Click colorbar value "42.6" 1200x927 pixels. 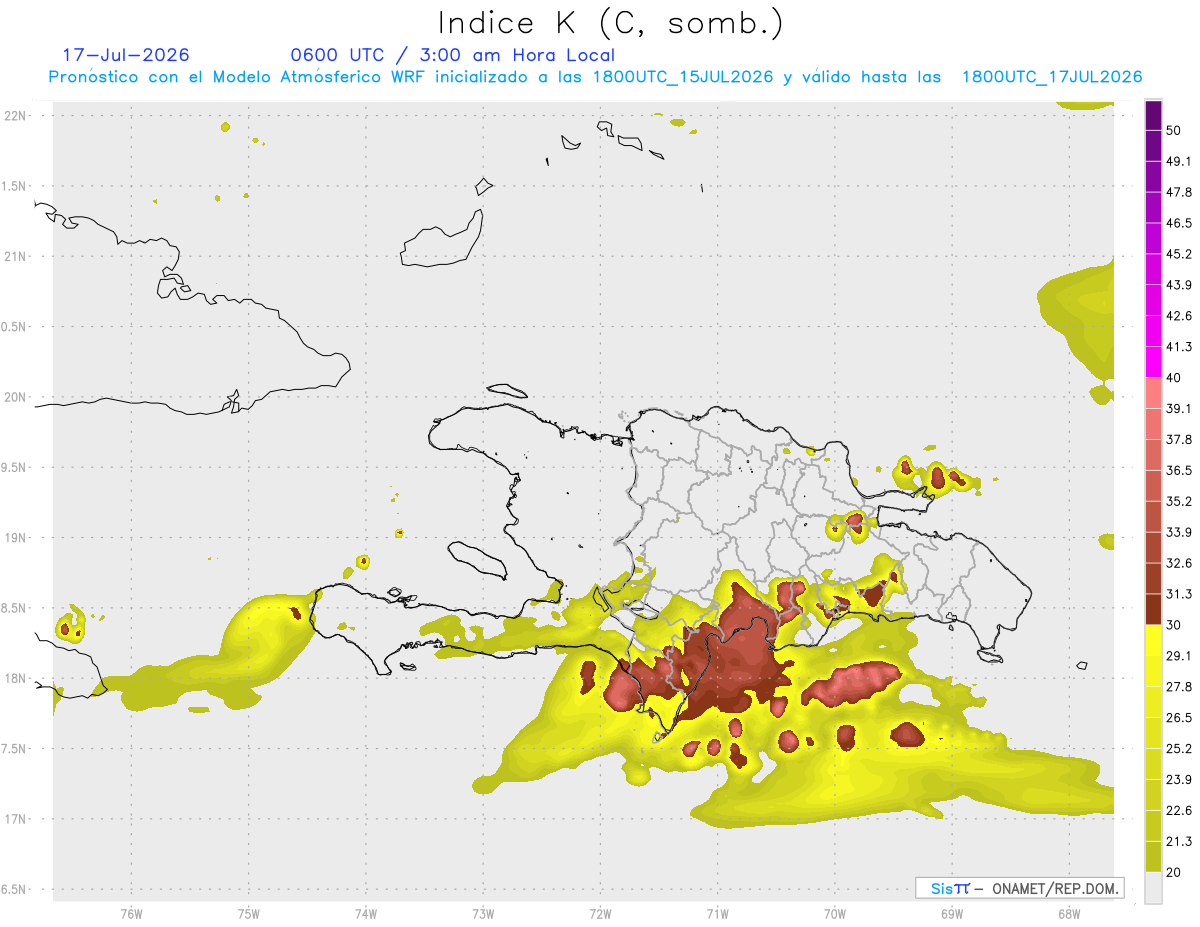[1179, 316]
